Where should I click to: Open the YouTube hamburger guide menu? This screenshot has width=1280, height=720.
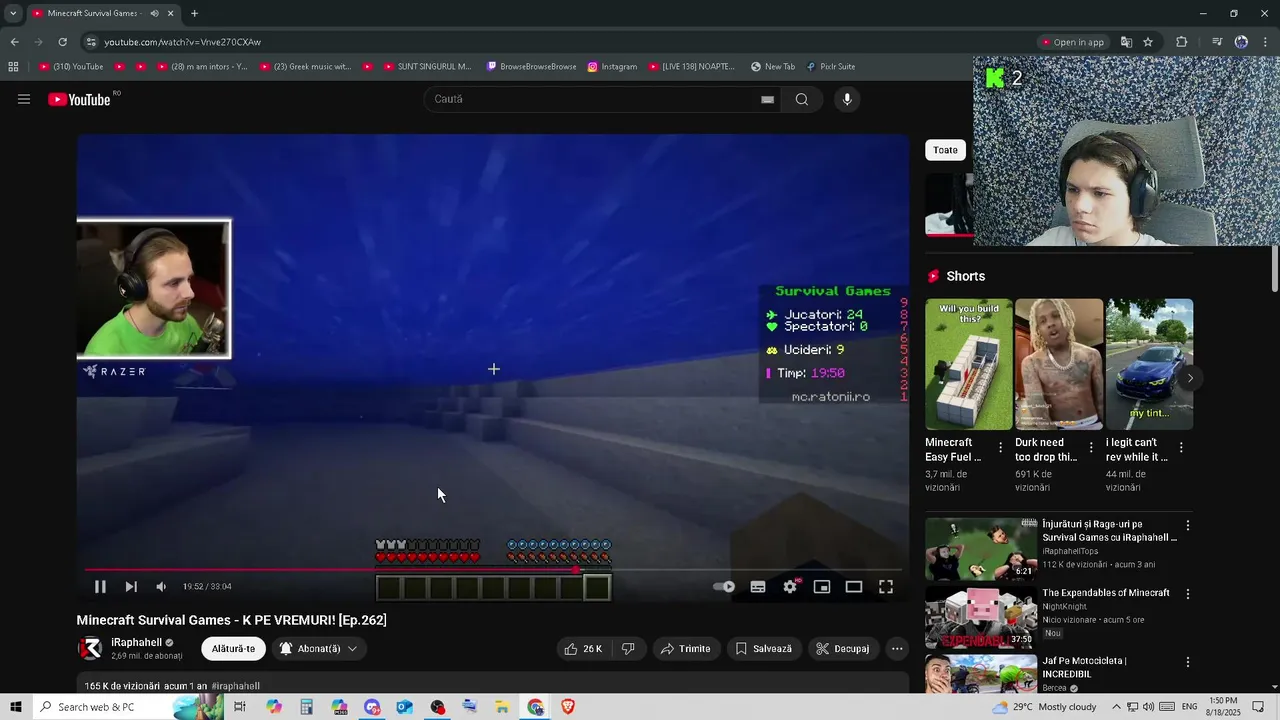pos(24,99)
